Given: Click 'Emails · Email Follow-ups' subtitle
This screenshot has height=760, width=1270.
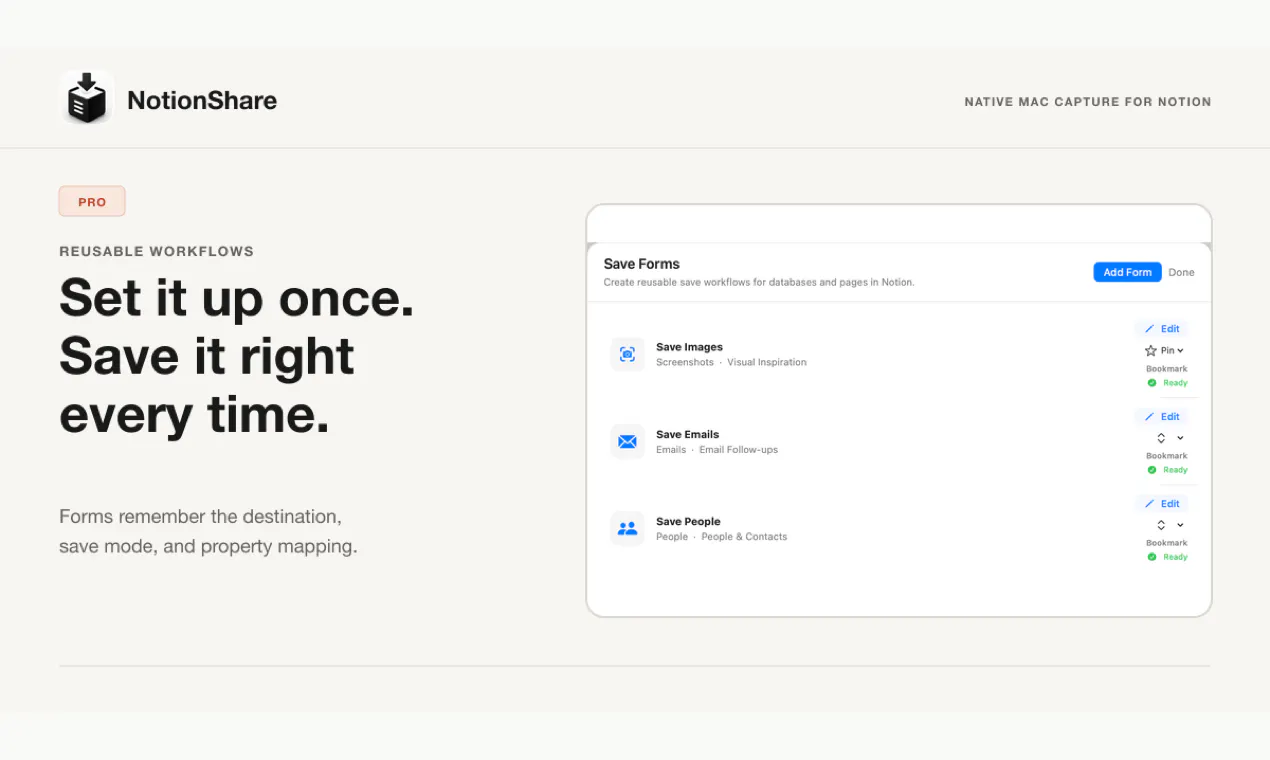Looking at the screenshot, I should tap(717, 450).
